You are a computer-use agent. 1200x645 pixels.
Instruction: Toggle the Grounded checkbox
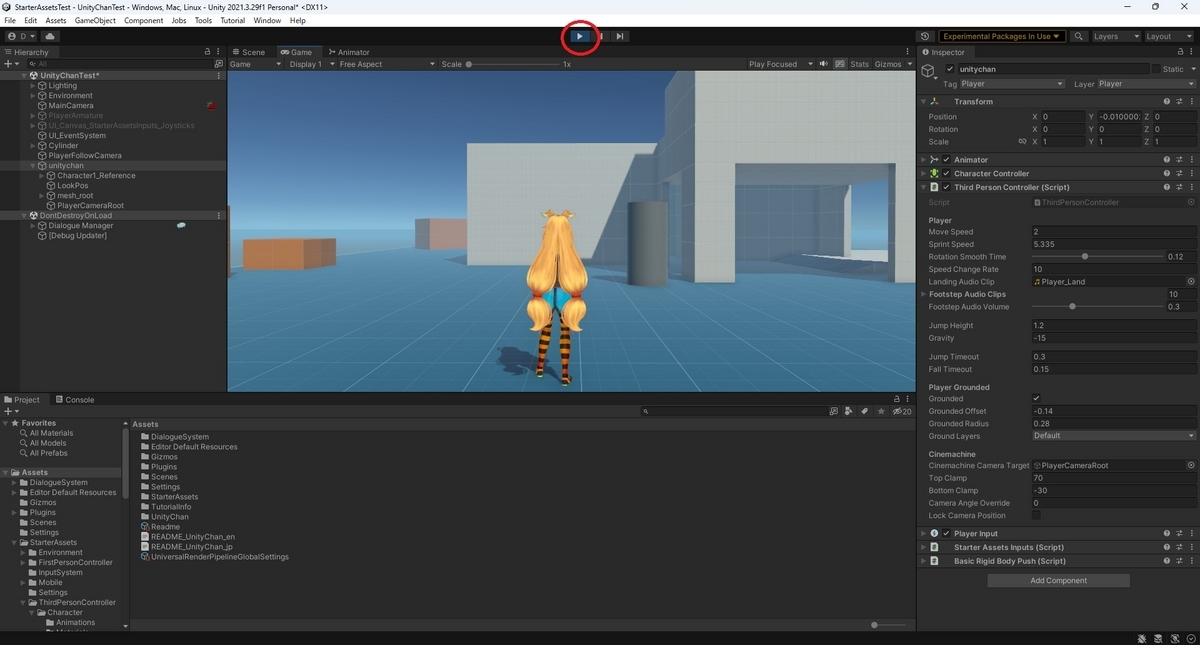1036,398
